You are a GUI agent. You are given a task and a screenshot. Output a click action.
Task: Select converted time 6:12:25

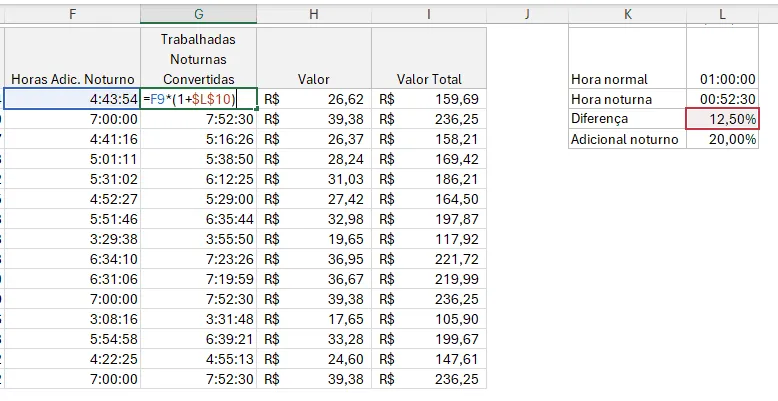[x=198, y=179]
